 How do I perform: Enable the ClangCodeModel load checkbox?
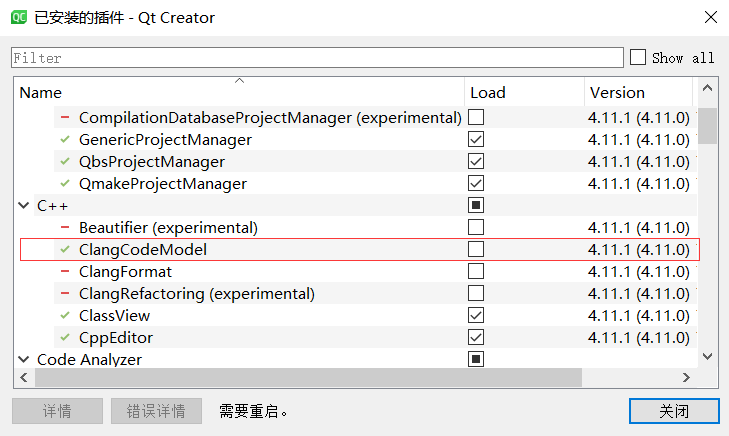coord(476,249)
